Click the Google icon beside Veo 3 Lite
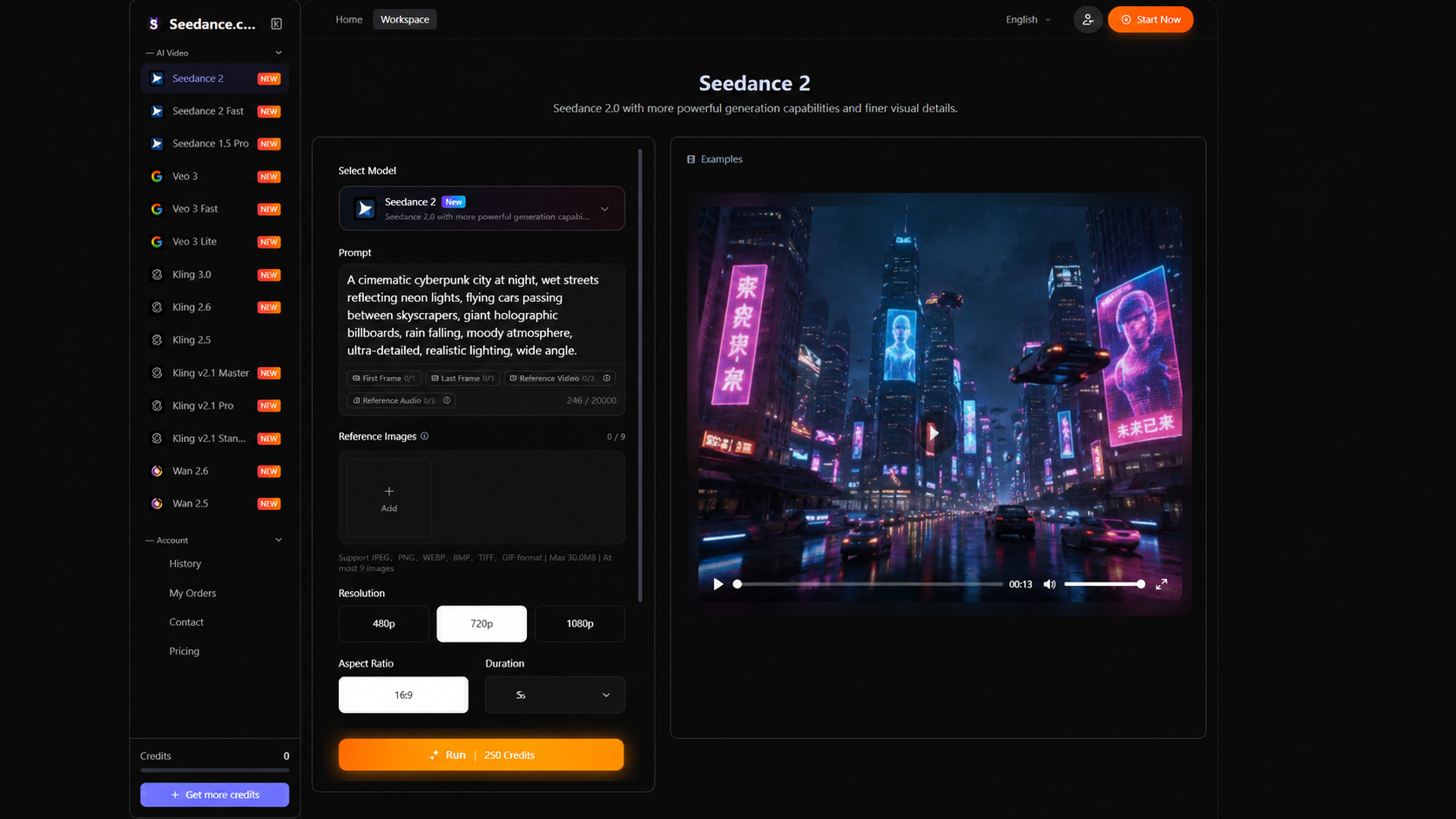Screen dimensions: 1456x819 (157, 242)
